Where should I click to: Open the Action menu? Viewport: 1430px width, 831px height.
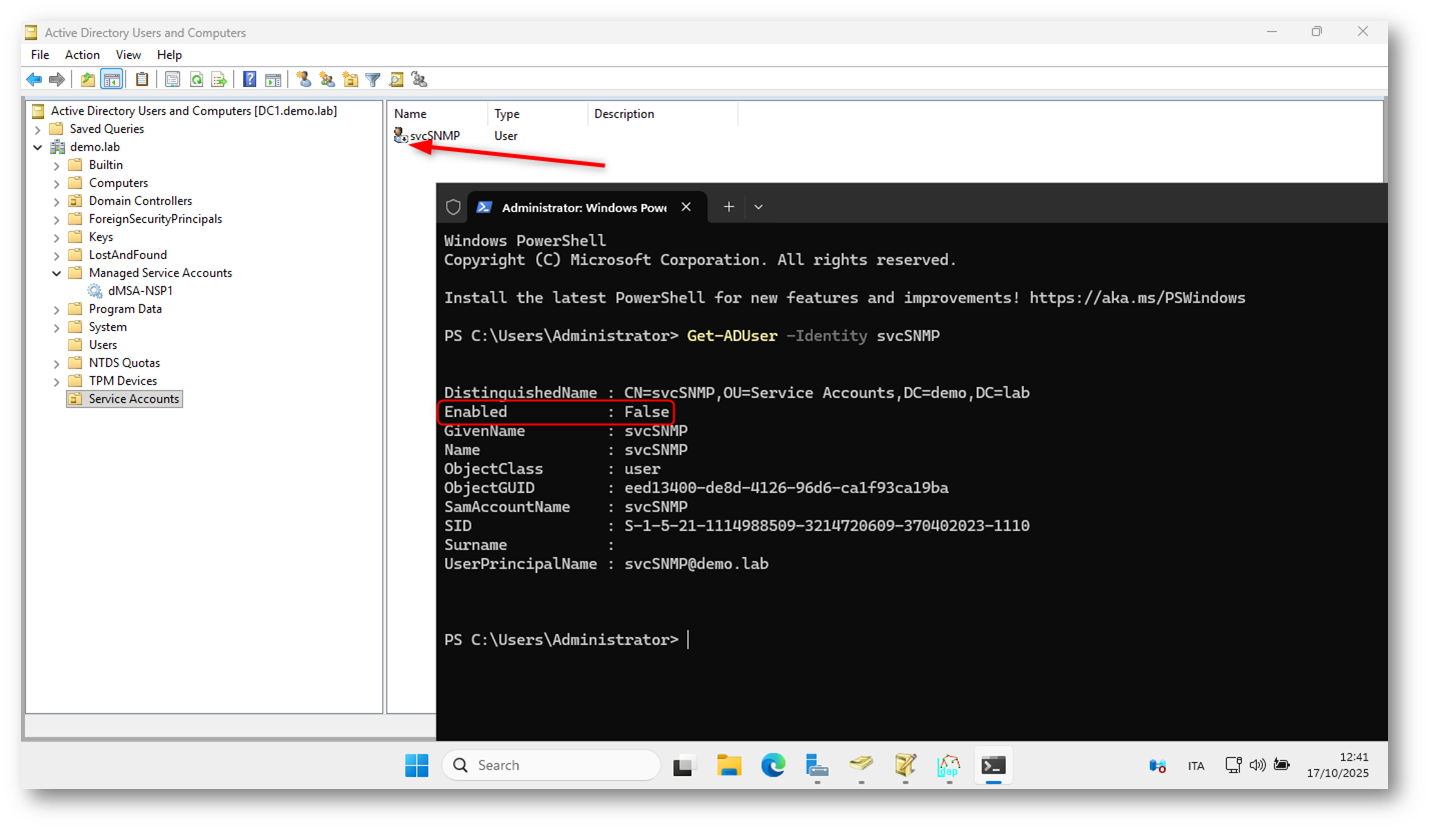pyautogui.click(x=82, y=55)
